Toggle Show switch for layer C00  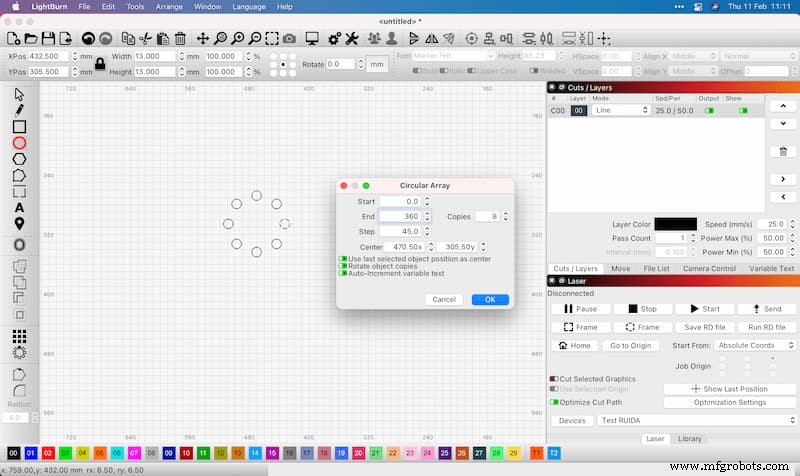[743, 111]
